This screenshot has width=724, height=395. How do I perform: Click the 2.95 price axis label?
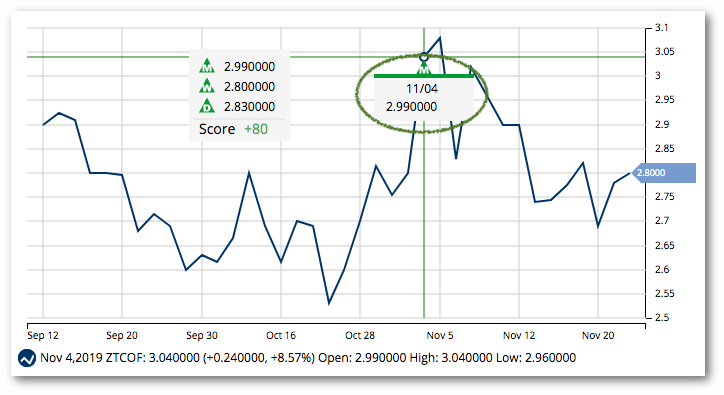(664, 100)
